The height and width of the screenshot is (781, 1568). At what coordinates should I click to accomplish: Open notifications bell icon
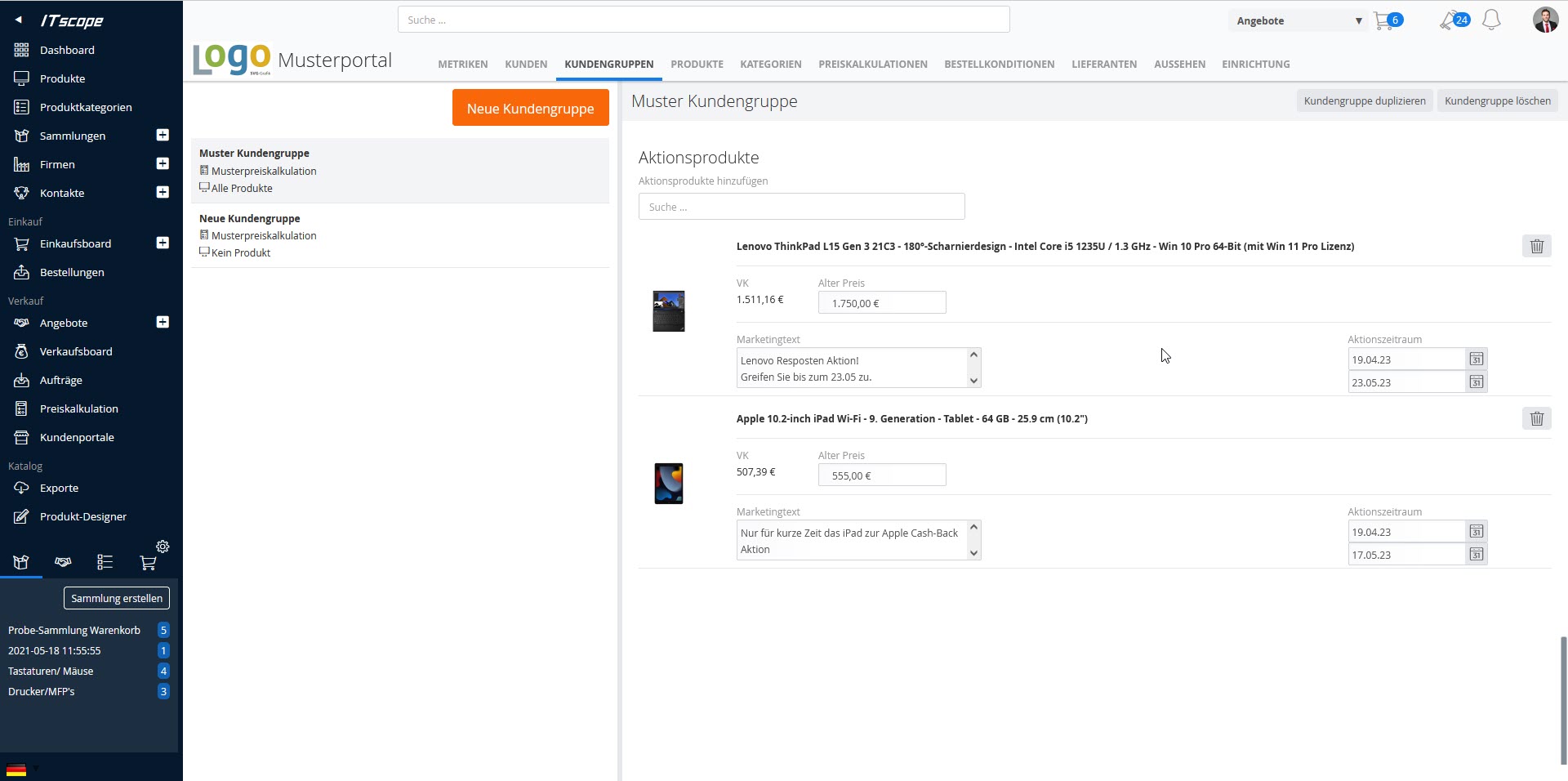coord(1491,20)
